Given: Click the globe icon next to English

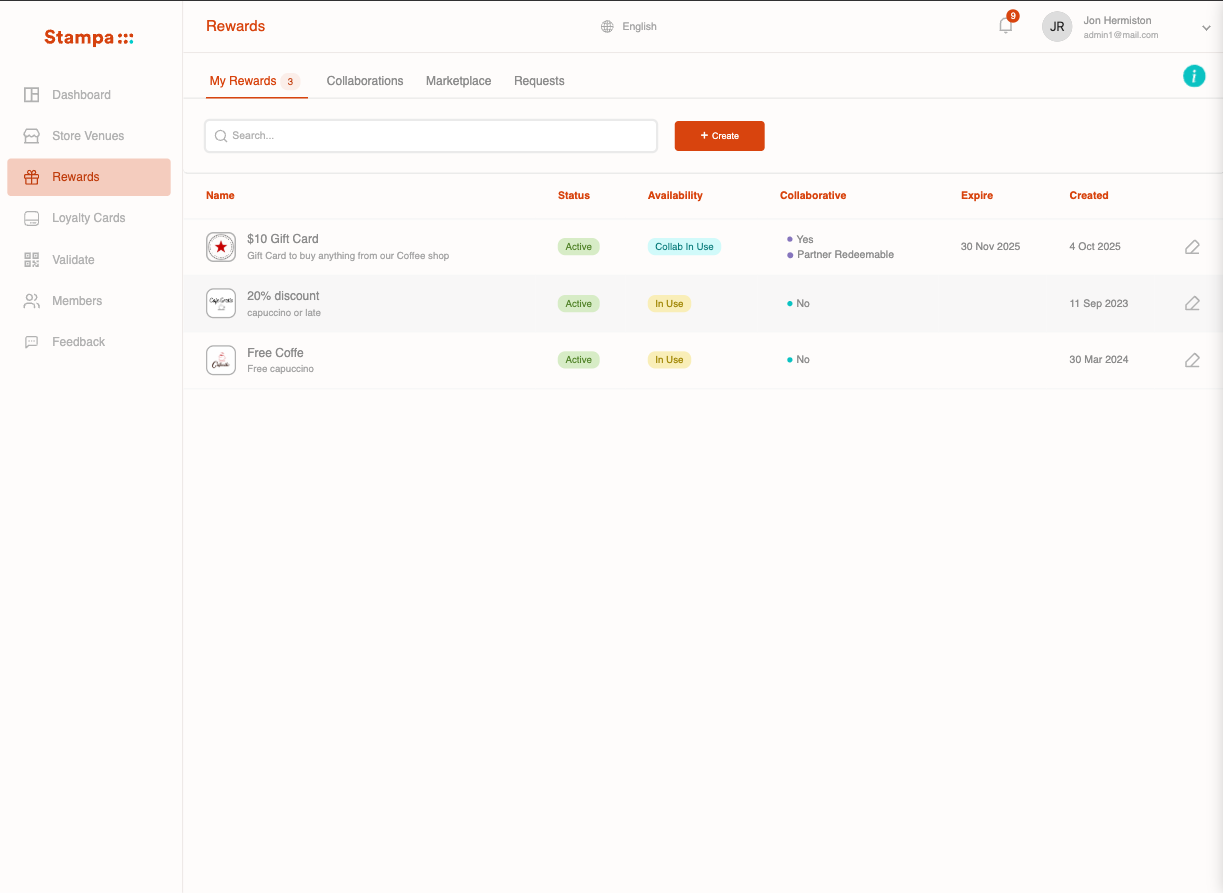Looking at the screenshot, I should tap(607, 26).
